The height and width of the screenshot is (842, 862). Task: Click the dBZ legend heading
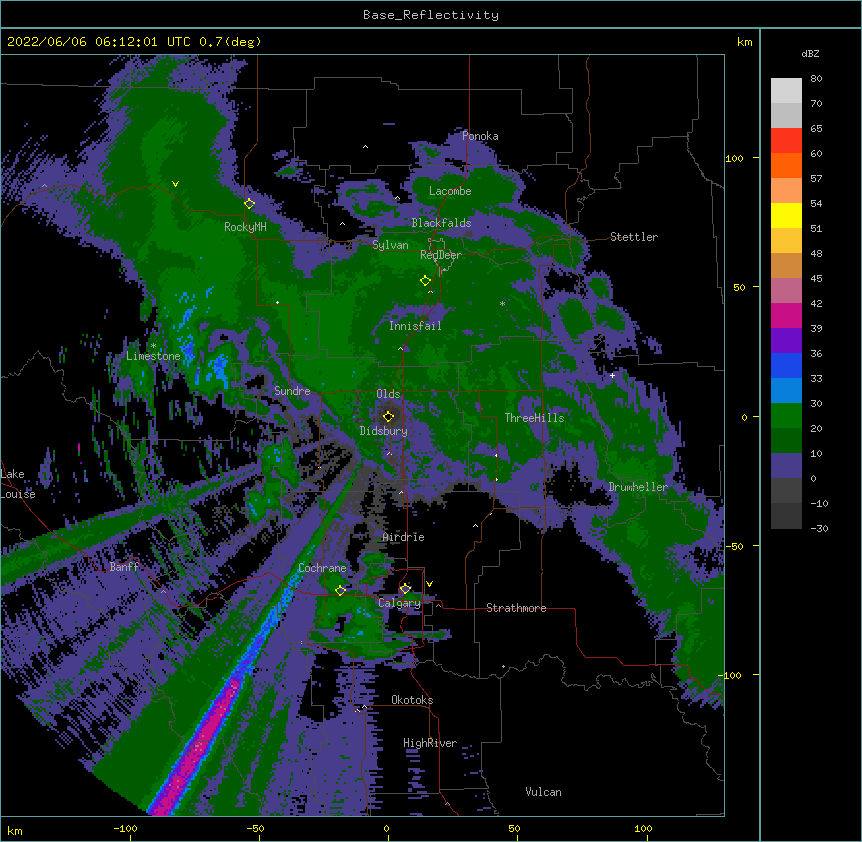(810, 54)
